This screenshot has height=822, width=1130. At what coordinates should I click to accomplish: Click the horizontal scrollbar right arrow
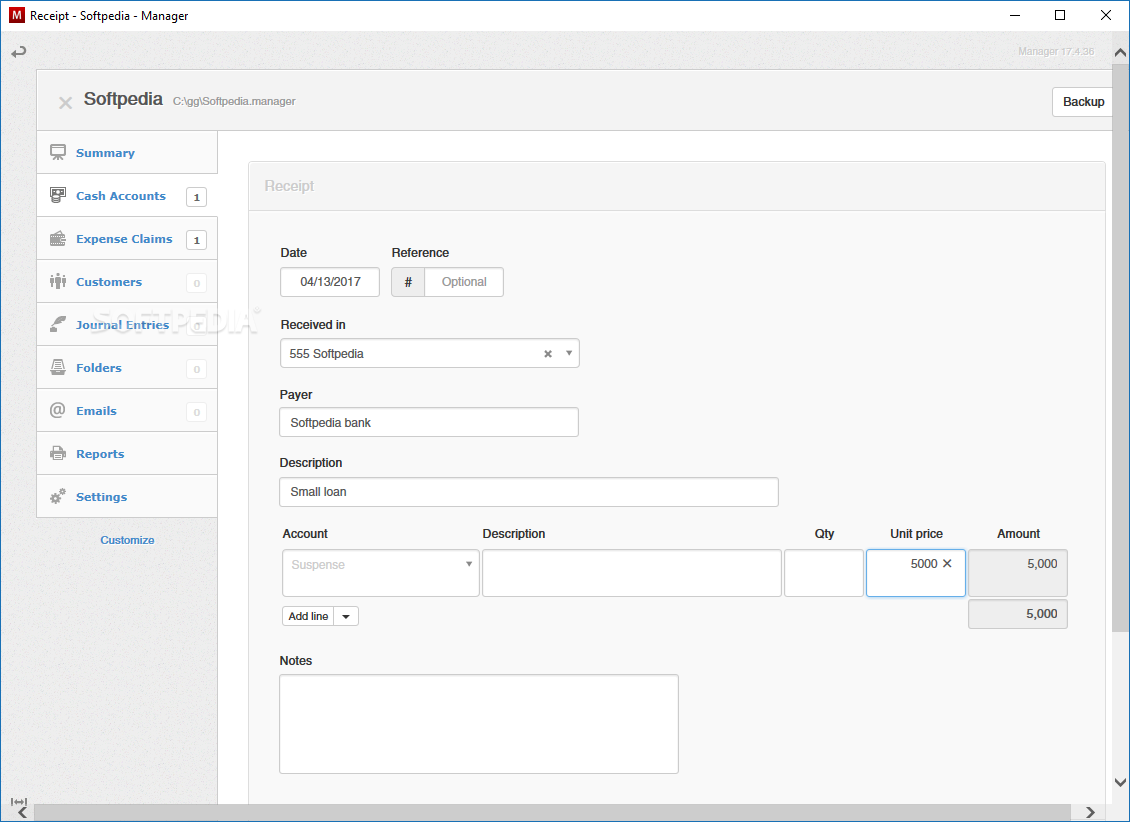[1090, 813]
